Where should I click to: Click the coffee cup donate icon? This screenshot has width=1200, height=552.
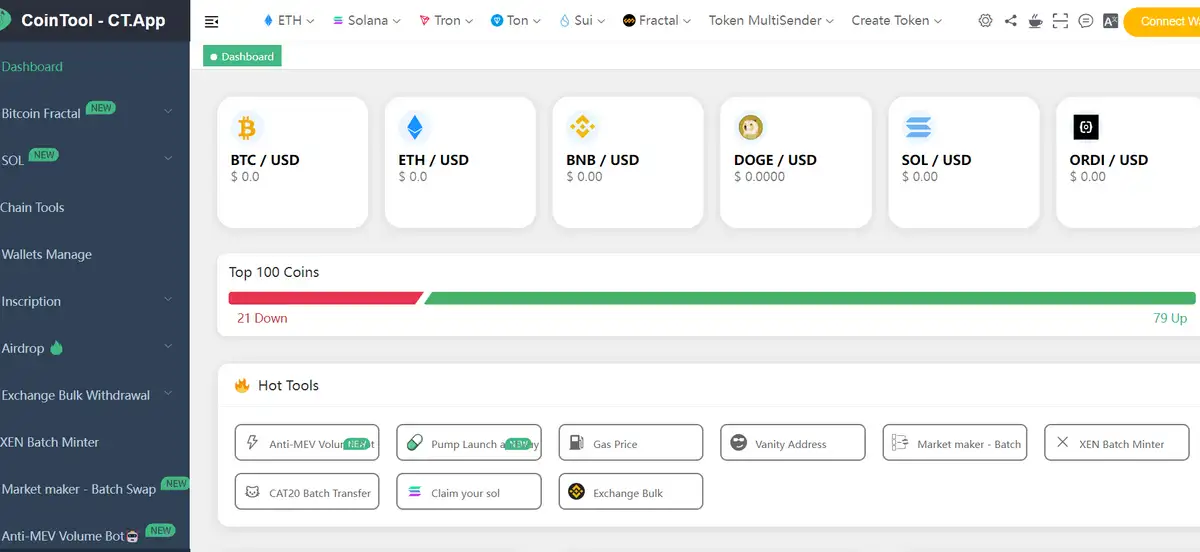tap(1035, 21)
